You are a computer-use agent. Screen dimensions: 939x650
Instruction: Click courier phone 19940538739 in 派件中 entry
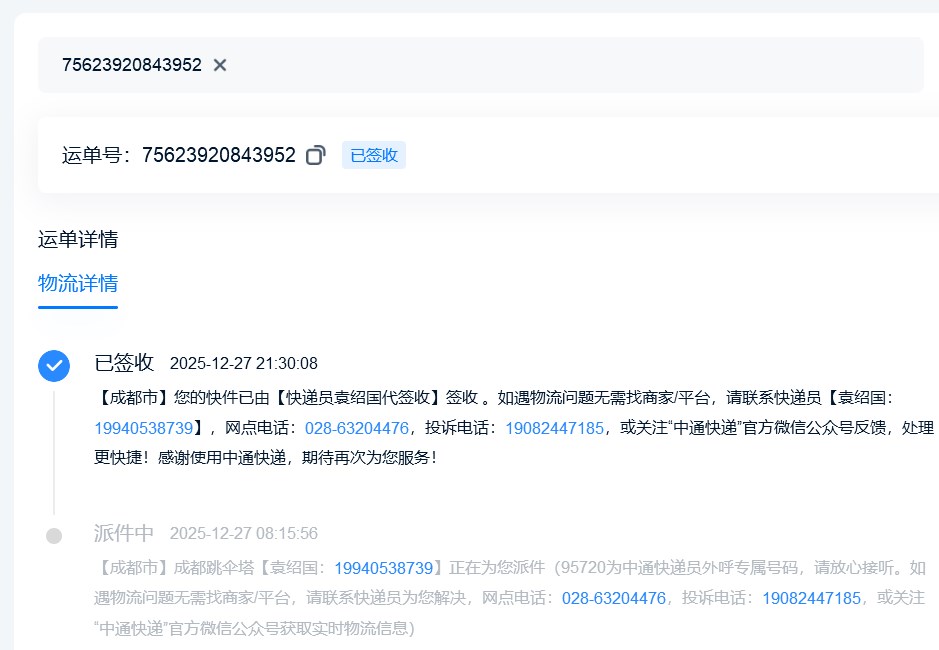click(383, 568)
